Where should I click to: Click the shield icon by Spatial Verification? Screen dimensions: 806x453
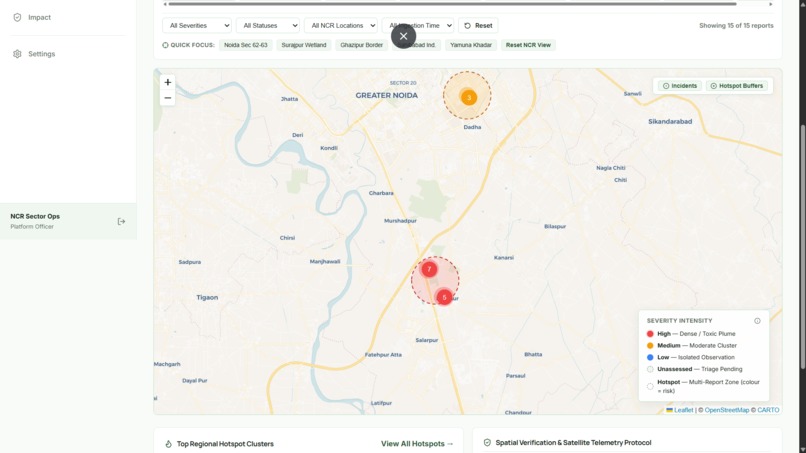[487, 443]
